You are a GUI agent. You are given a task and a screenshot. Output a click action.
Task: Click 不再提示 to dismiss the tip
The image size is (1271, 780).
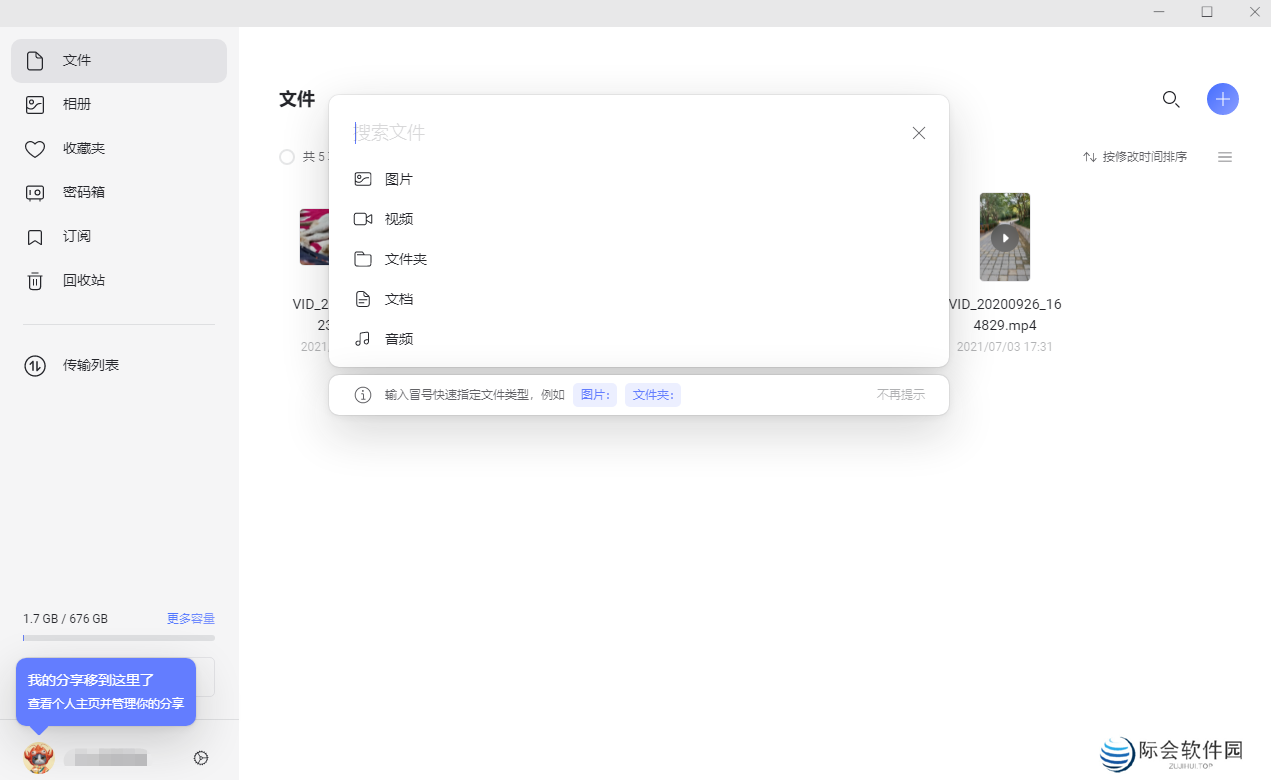coord(899,394)
